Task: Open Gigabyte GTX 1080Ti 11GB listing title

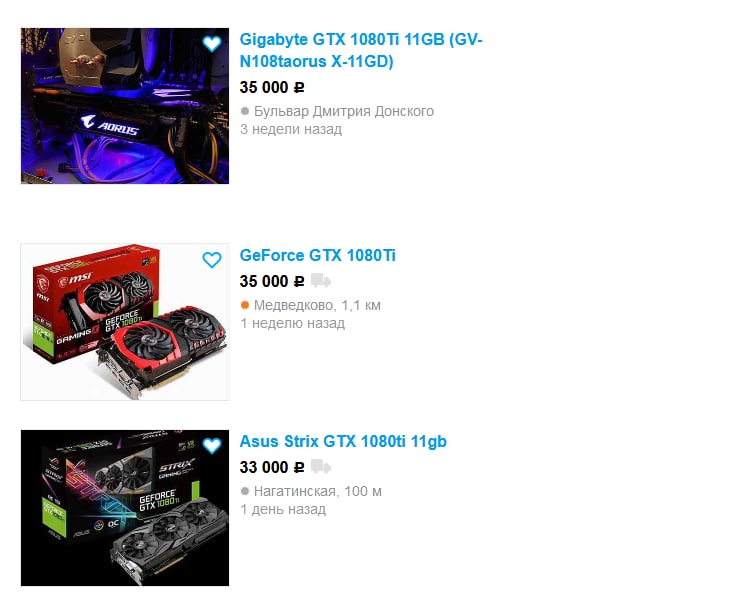Action: [361, 50]
